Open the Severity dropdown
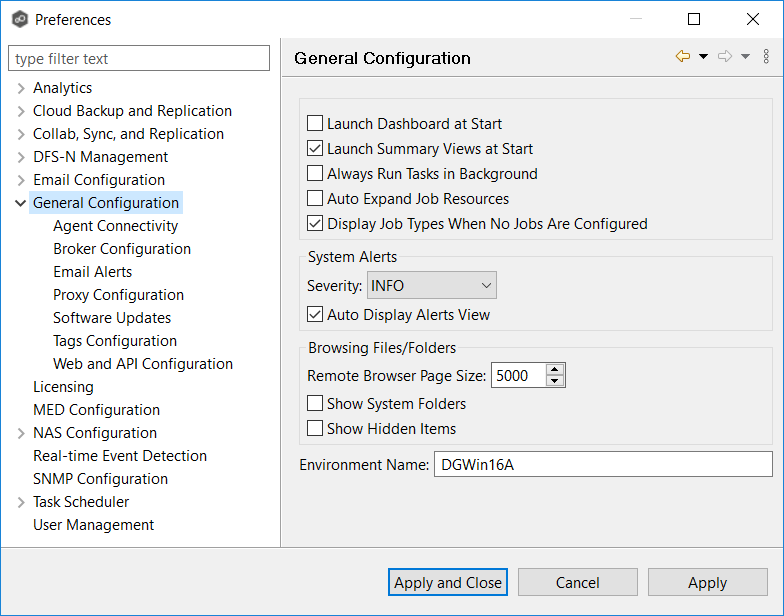 tap(431, 286)
